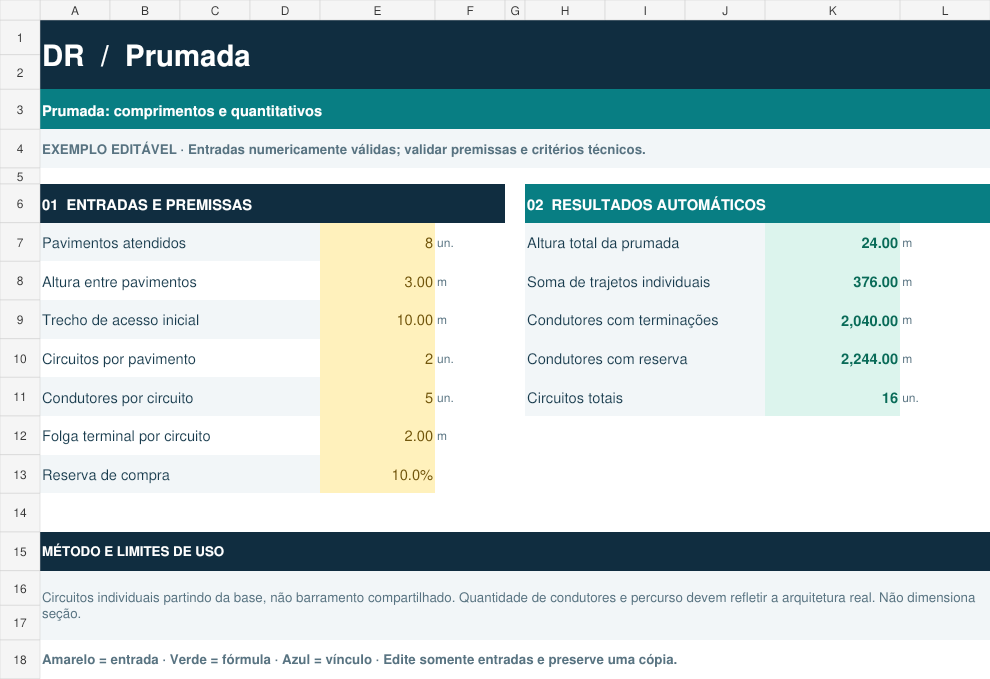Select the 'Condutores por circuito' label
990x679 pixels.
click(180, 397)
